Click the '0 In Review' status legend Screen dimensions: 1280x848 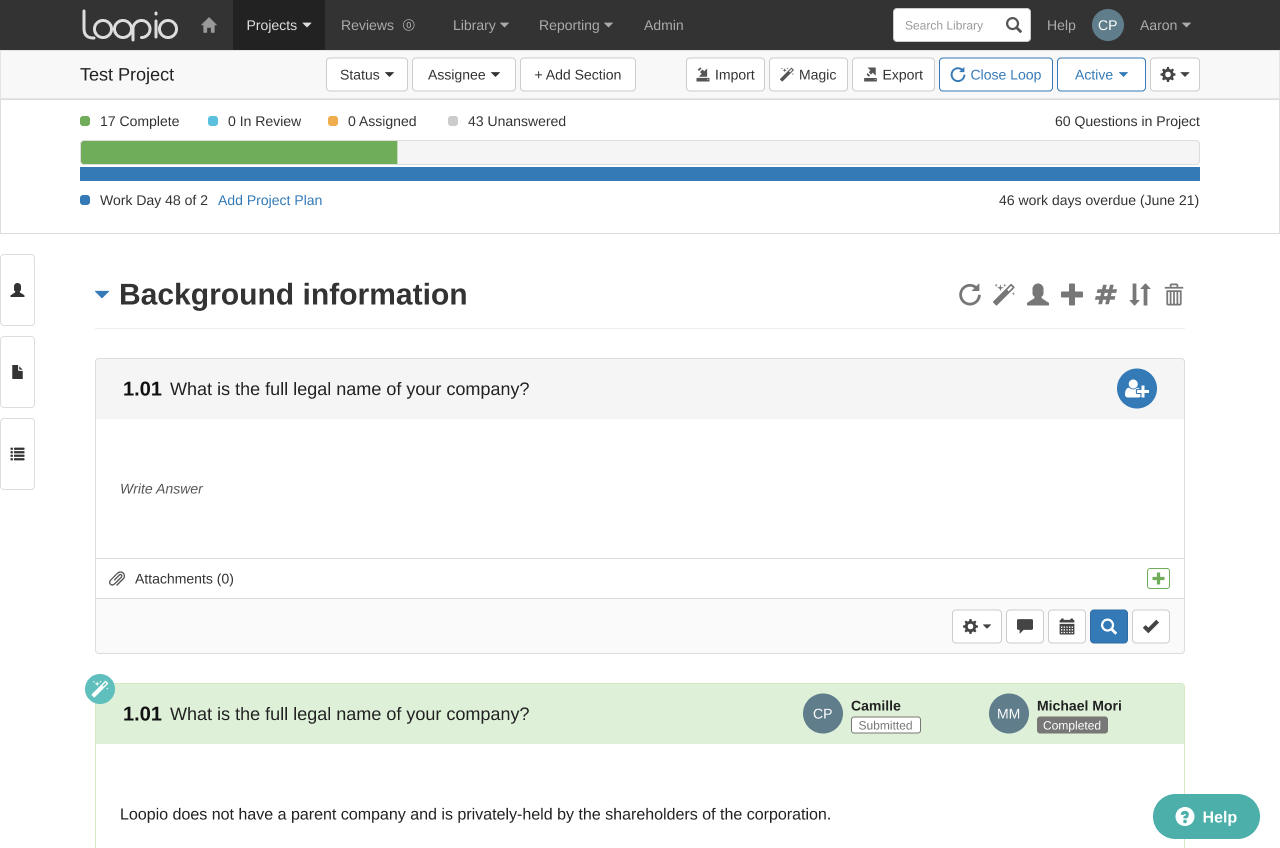[255, 121]
